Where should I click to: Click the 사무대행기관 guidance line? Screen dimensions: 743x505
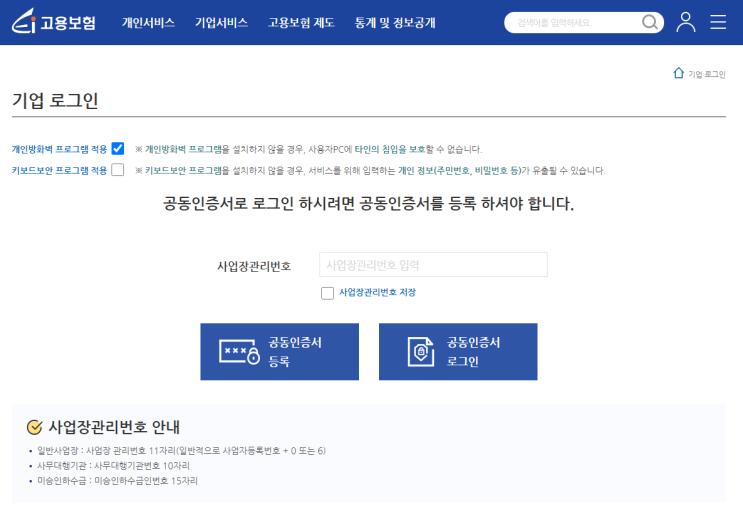pyautogui.click(x=113, y=466)
